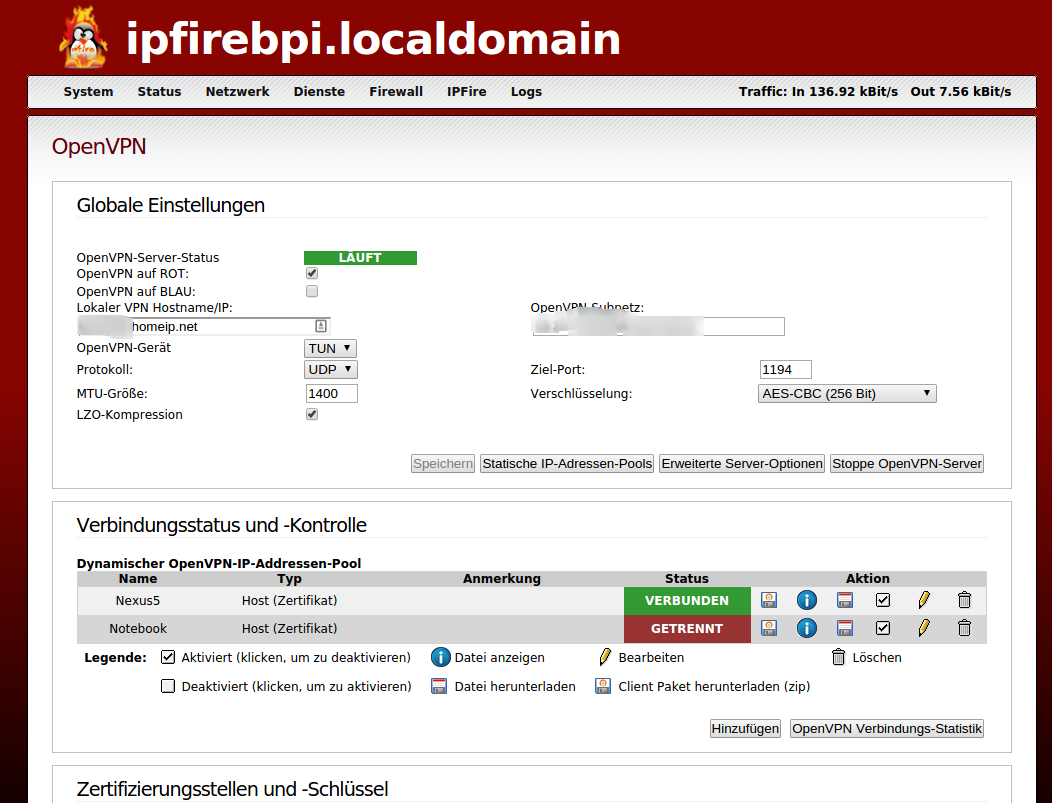Enable OpenVPN auf BLAU checkbox
Screen dimensions: 1052x803
coord(312,291)
